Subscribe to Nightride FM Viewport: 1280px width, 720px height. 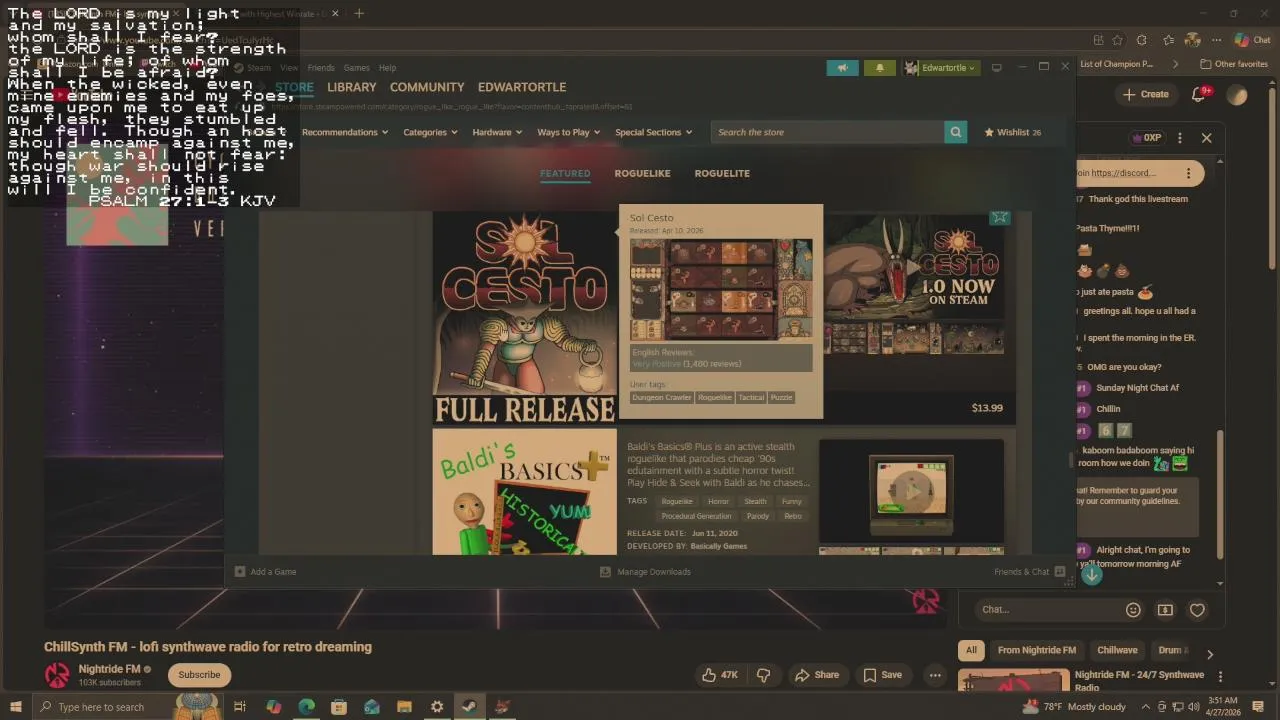tap(199, 675)
